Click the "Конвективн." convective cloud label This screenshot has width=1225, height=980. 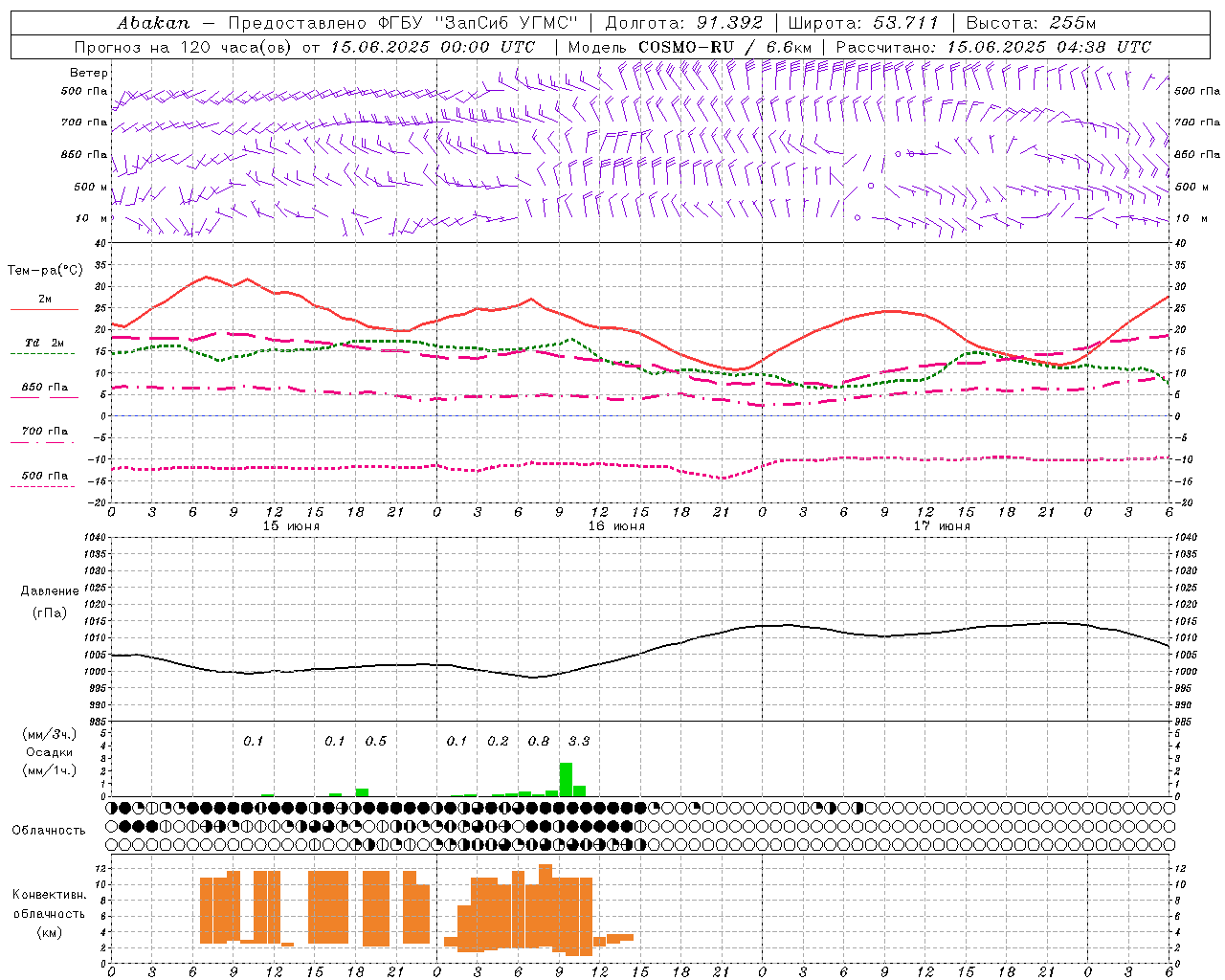pos(49,895)
